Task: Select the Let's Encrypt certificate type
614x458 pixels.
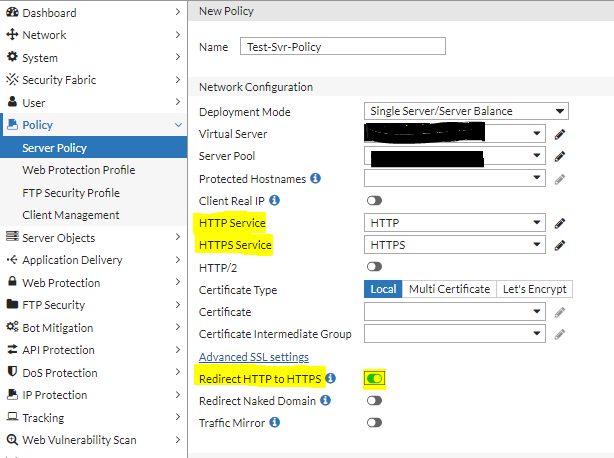Action: (x=535, y=289)
